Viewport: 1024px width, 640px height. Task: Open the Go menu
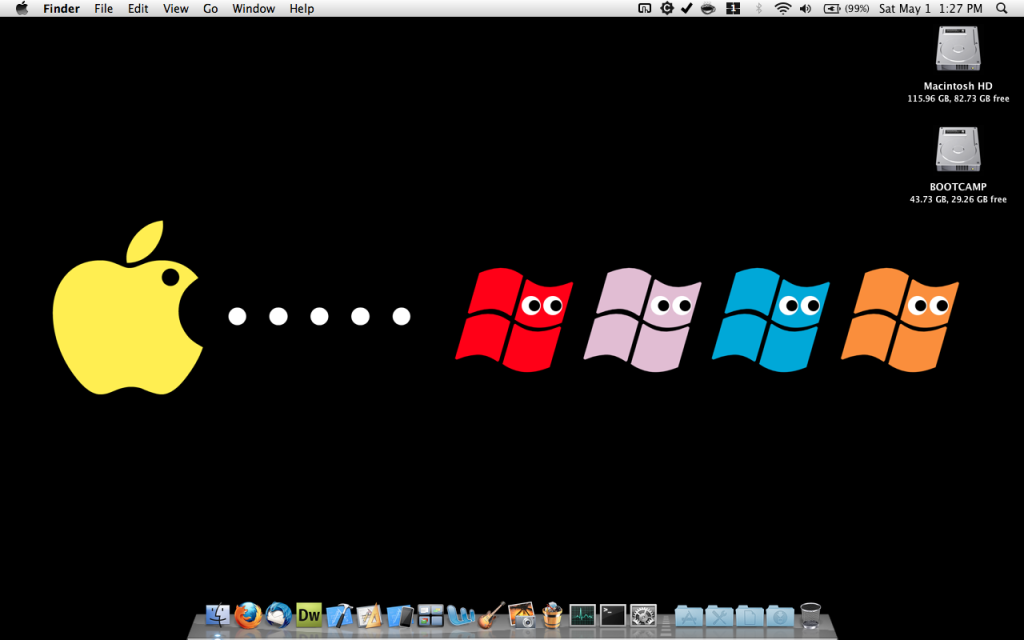(210, 8)
